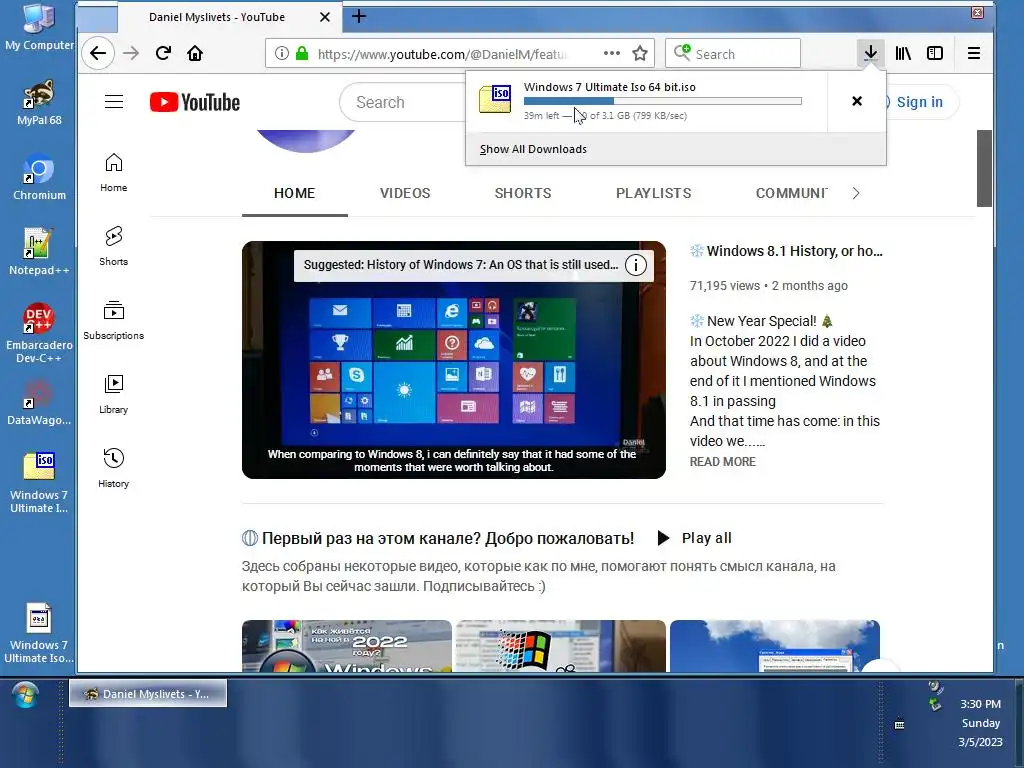This screenshot has height=768, width=1024.
Task: Go back with the browser back arrow
Action: coord(98,54)
